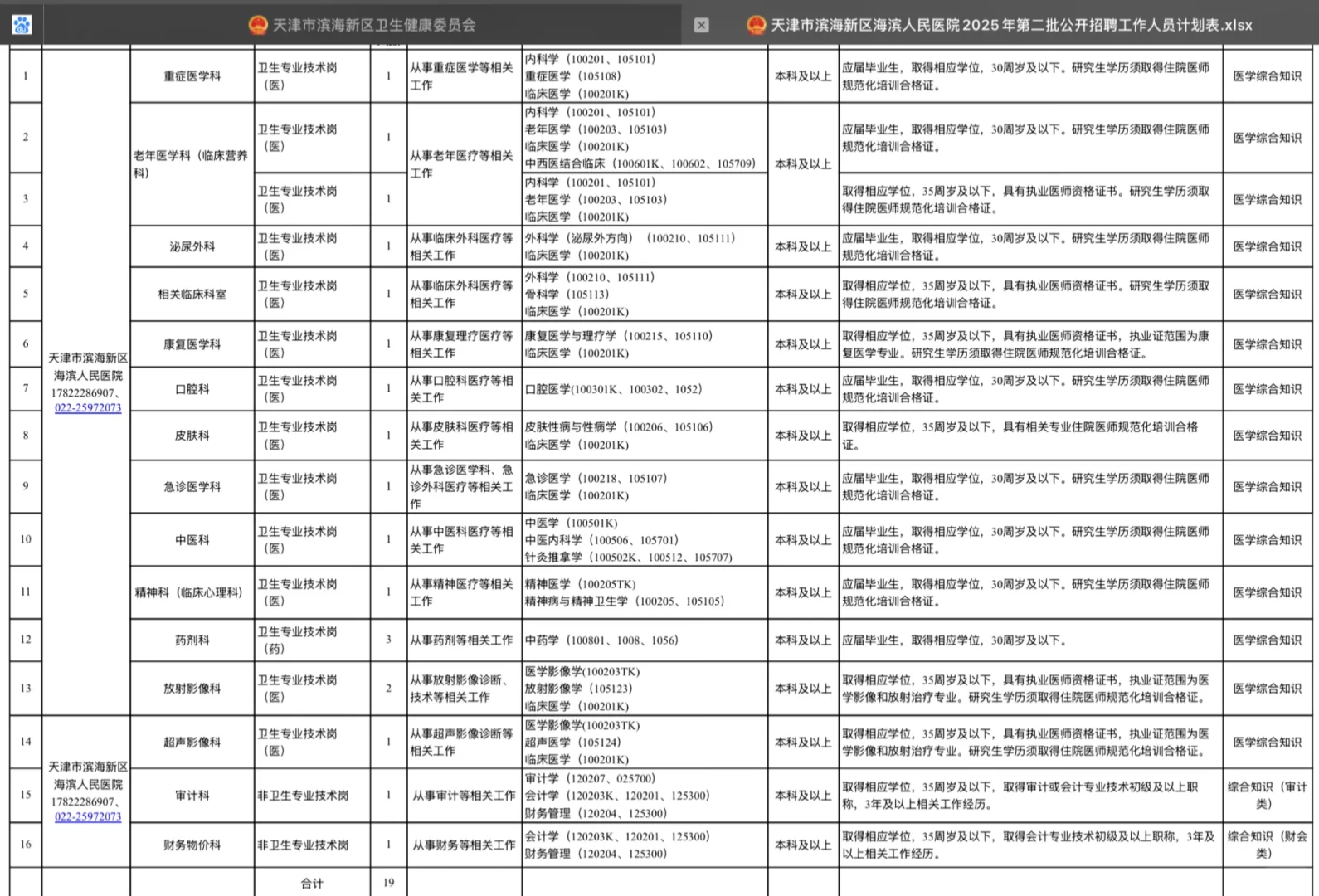Click the 精神科（临床心理科） cell
The width and height of the screenshot is (1319, 896).
(192, 592)
